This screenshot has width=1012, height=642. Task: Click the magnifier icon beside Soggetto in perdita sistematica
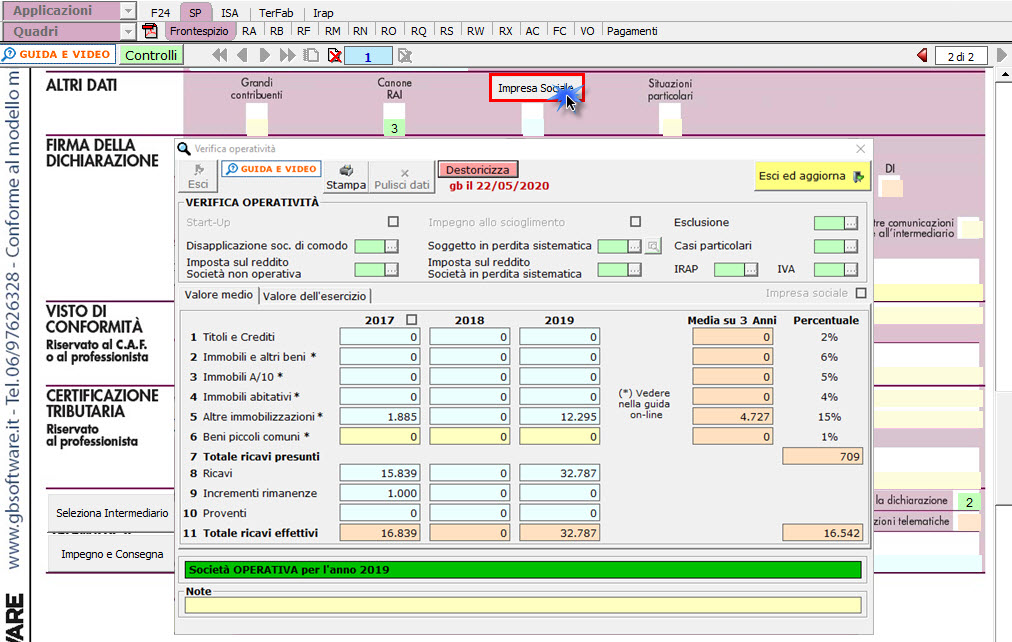click(653, 246)
